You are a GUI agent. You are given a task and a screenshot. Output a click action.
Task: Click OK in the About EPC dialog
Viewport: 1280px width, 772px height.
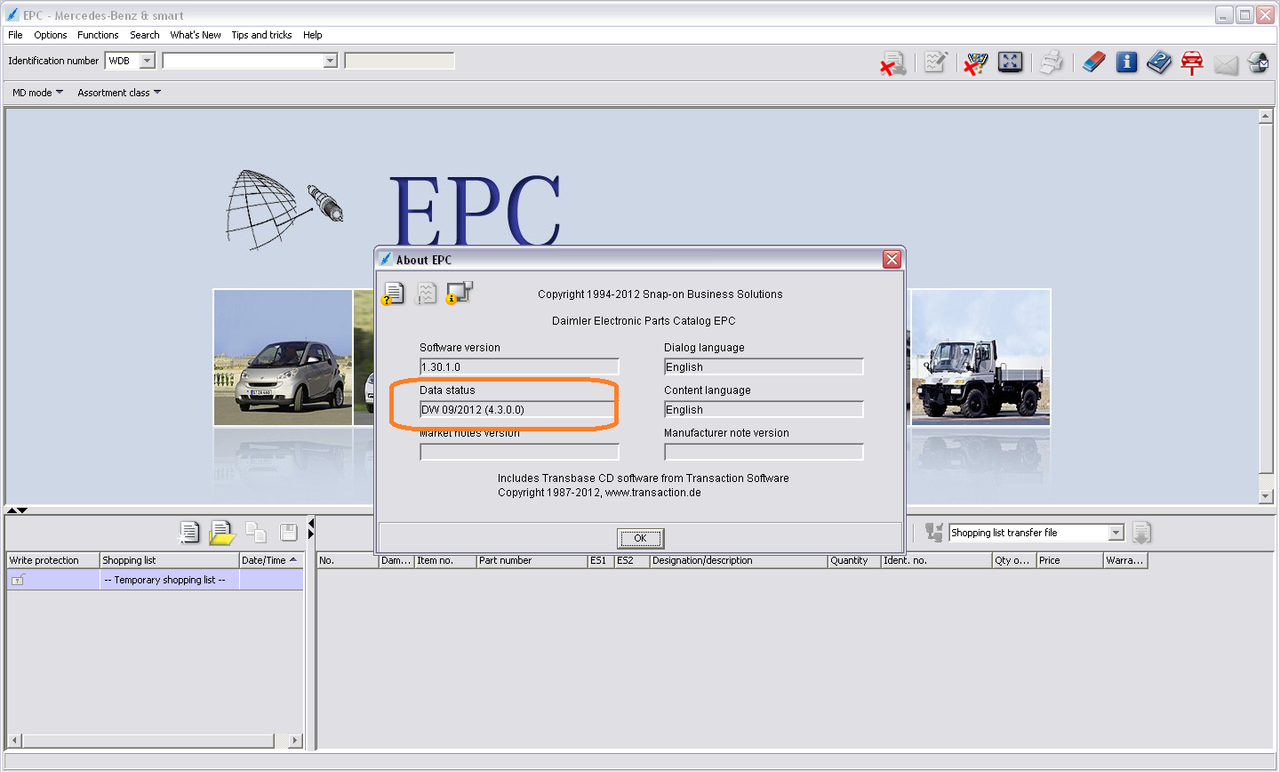coord(640,538)
